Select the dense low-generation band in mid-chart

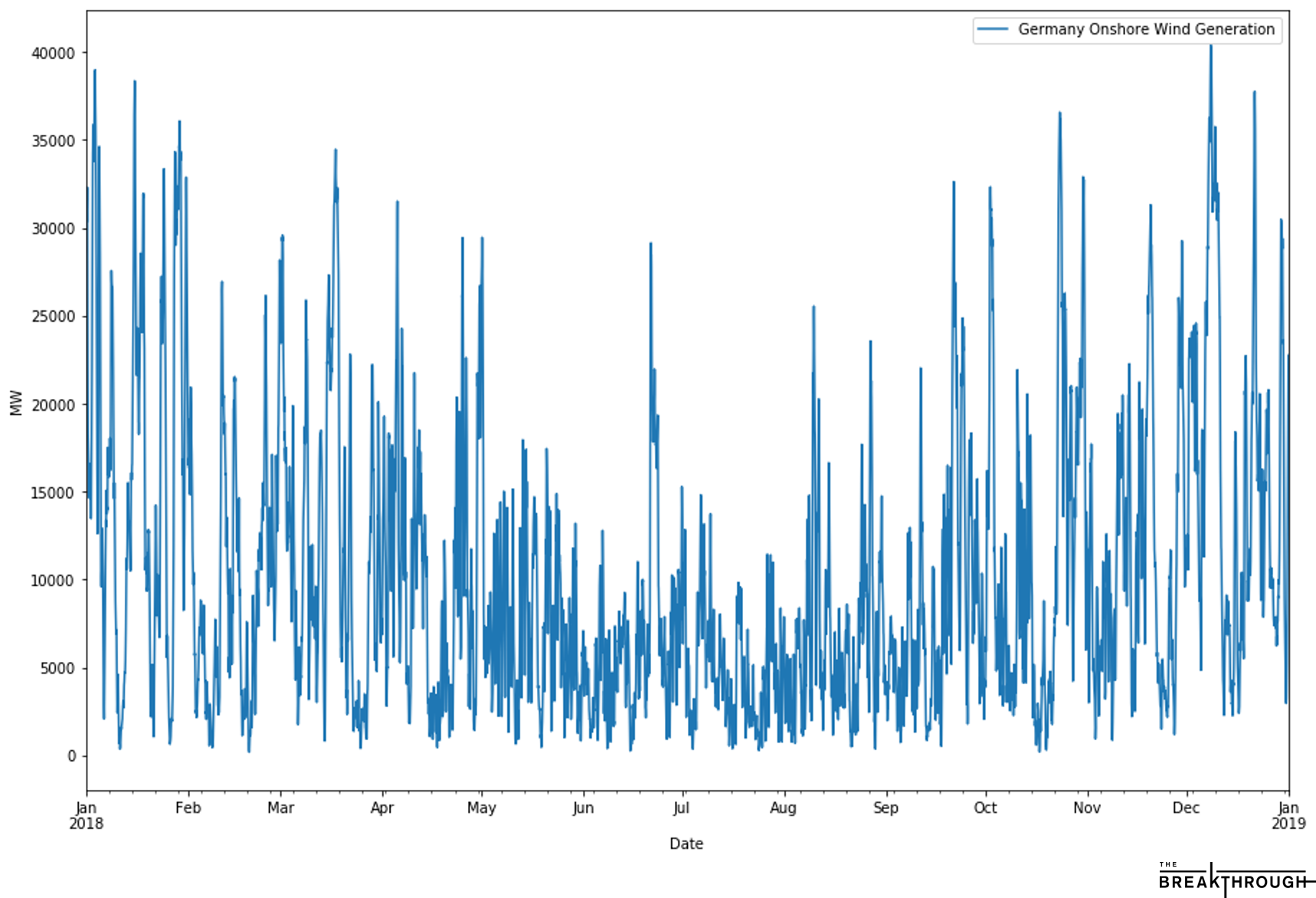pyautogui.click(x=689, y=674)
